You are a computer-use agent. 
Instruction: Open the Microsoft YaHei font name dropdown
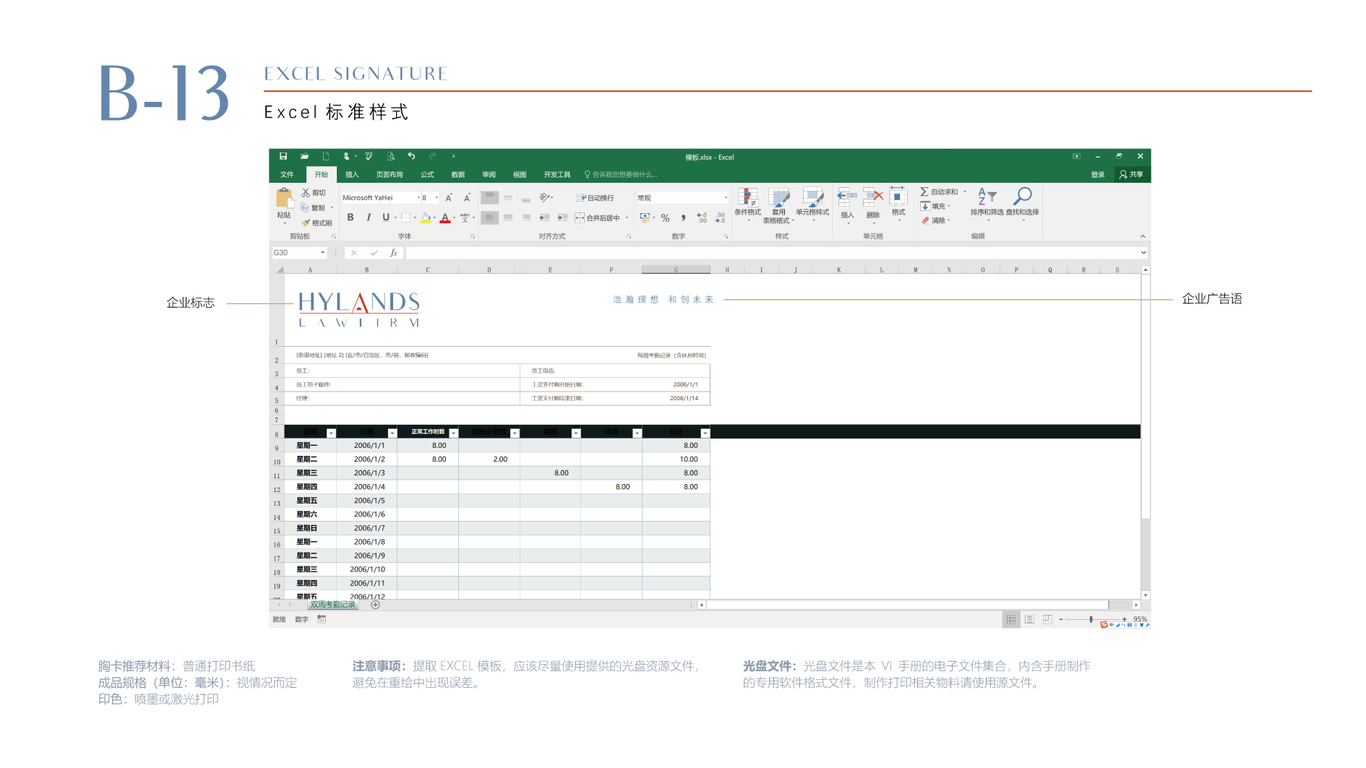(x=418, y=198)
